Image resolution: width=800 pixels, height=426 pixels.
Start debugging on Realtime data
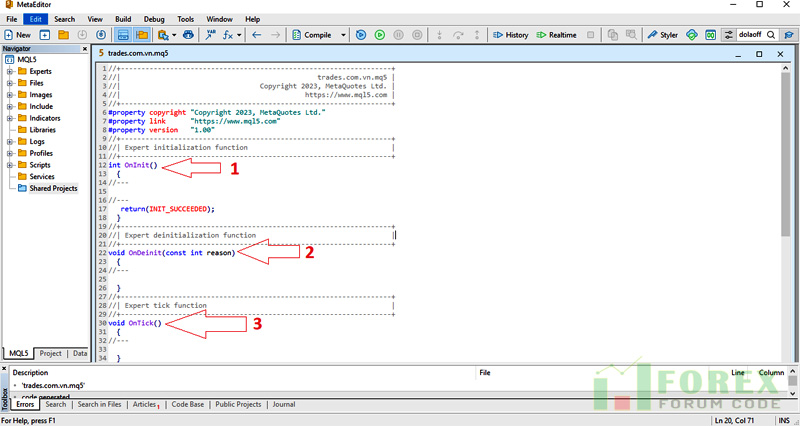pos(556,35)
